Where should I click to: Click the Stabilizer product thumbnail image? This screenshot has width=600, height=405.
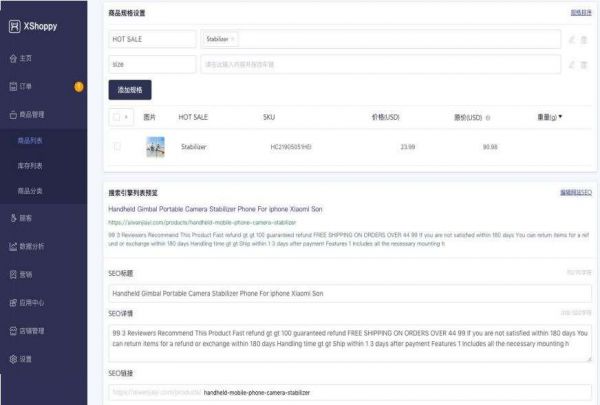point(155,147)
